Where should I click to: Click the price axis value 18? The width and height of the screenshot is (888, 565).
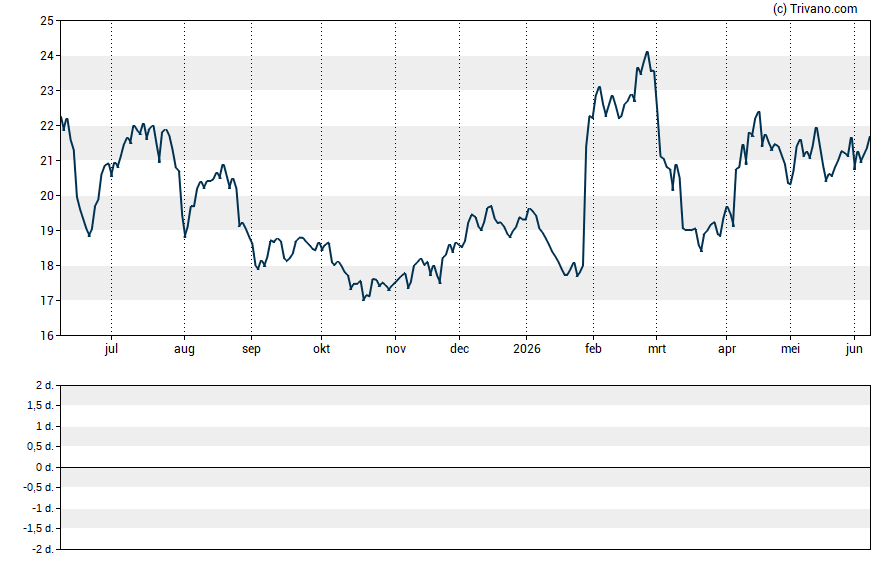[46, 266]
